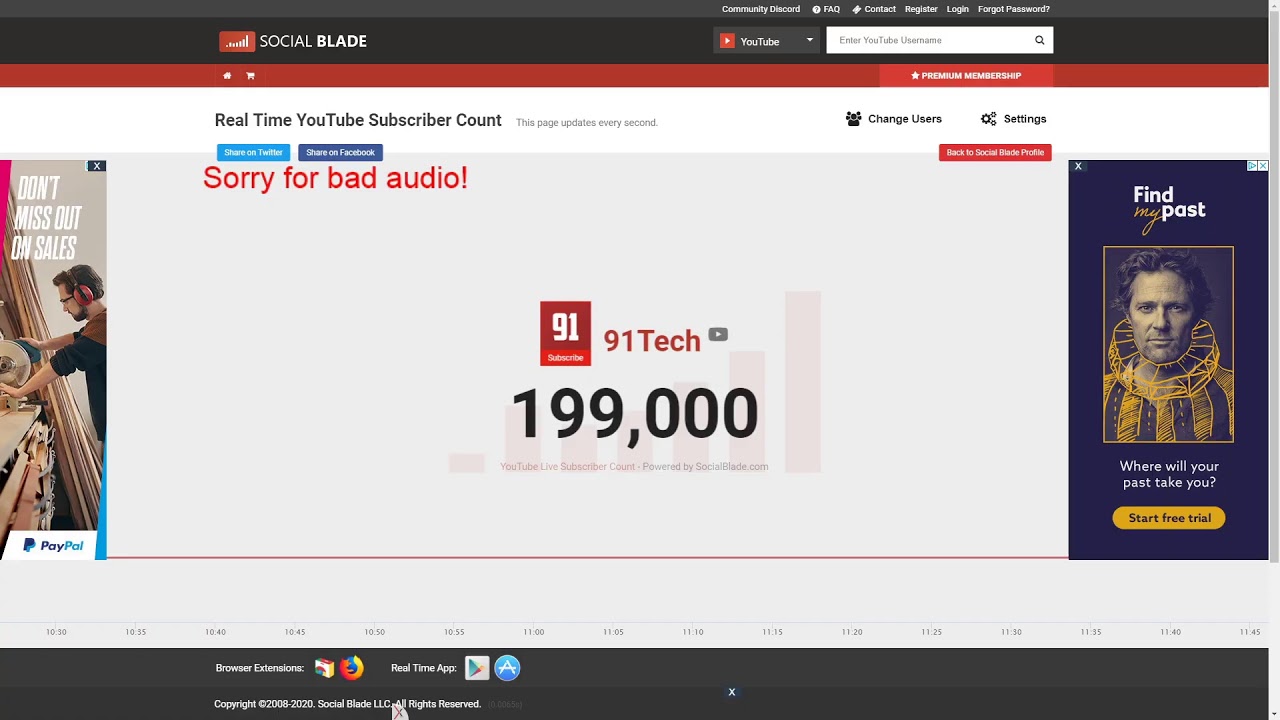Go to the Register page
Screen dimensions: 1280x720
click(x=921, y=9)
